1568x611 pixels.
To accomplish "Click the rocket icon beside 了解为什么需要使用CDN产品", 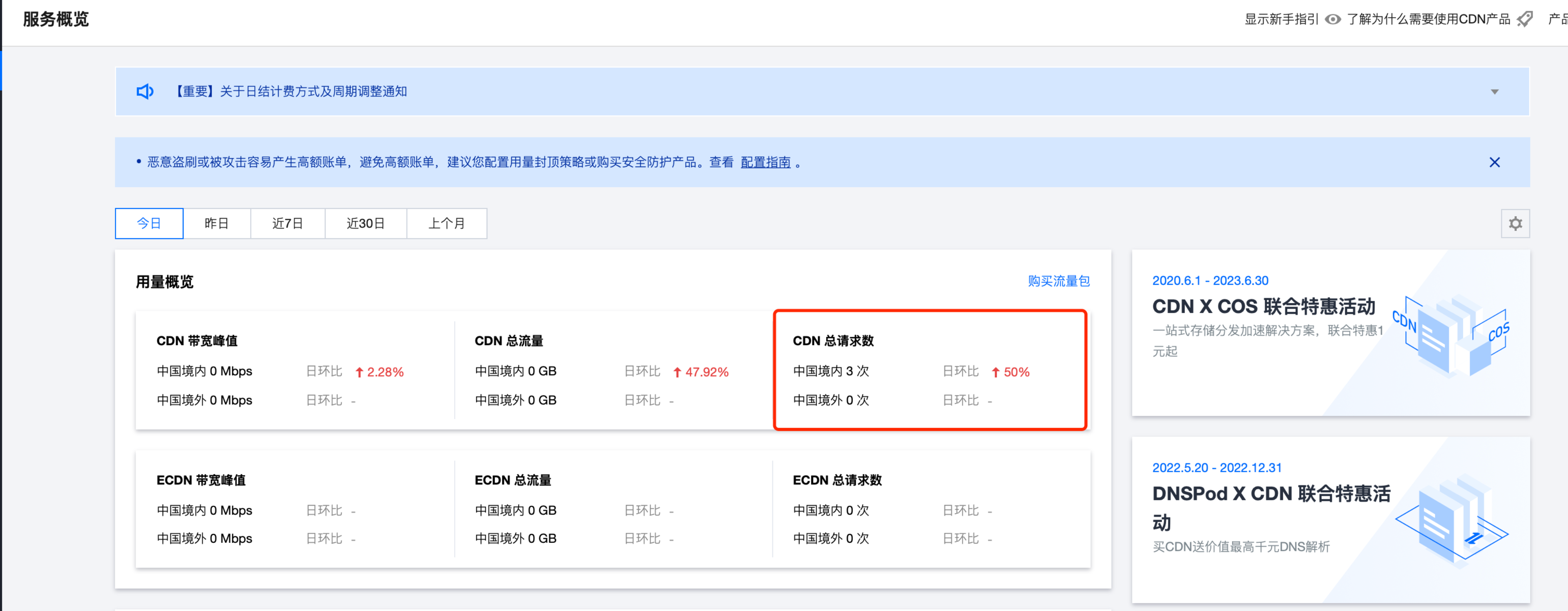I will (x=1525, y=20).
